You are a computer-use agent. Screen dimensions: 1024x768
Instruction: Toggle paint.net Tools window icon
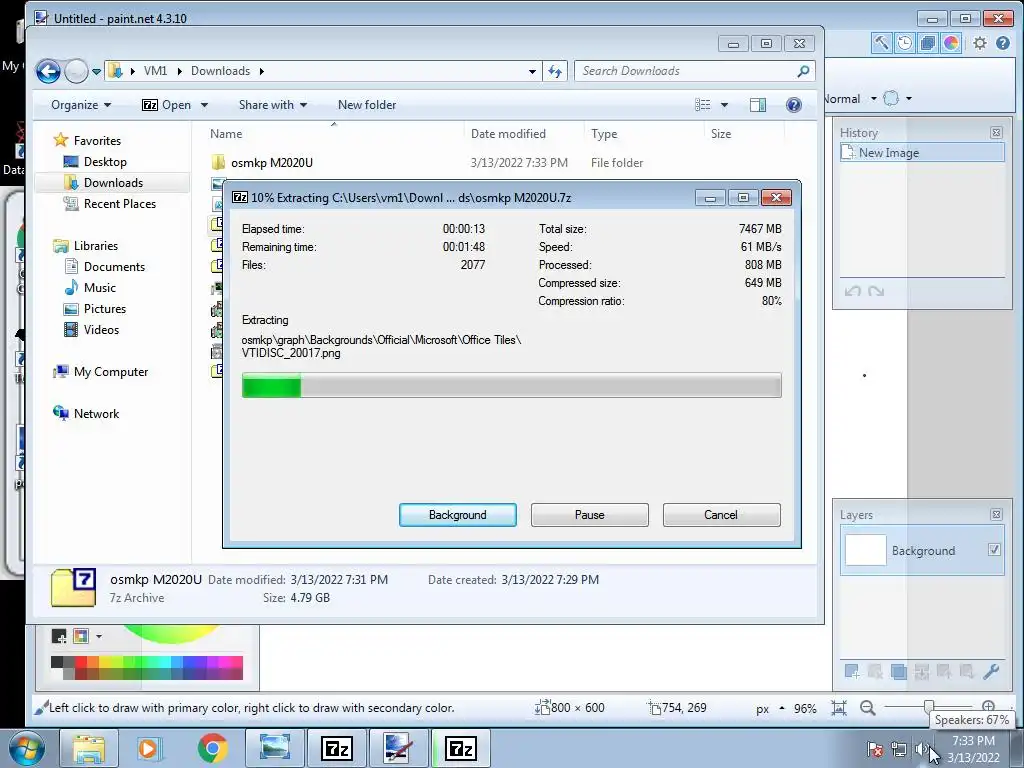(x=882, y=43)
